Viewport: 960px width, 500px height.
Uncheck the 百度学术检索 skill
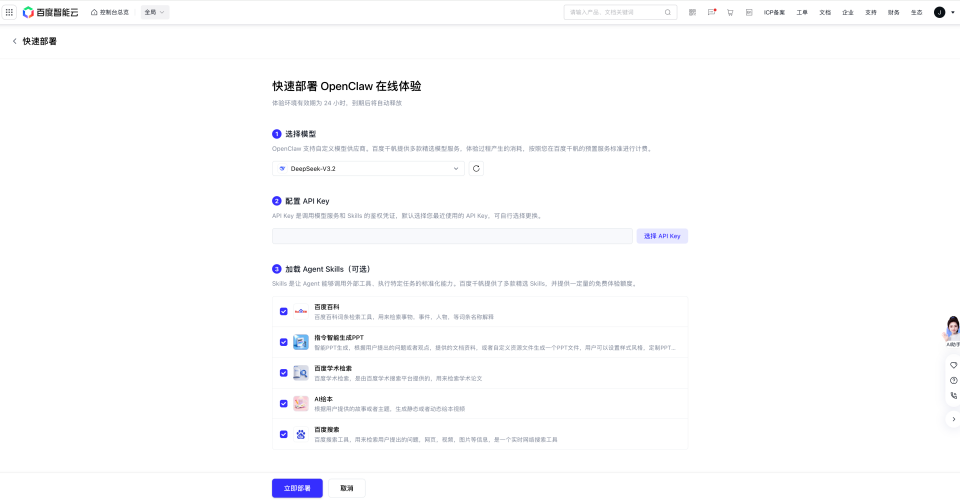click(x=283, y=373)
